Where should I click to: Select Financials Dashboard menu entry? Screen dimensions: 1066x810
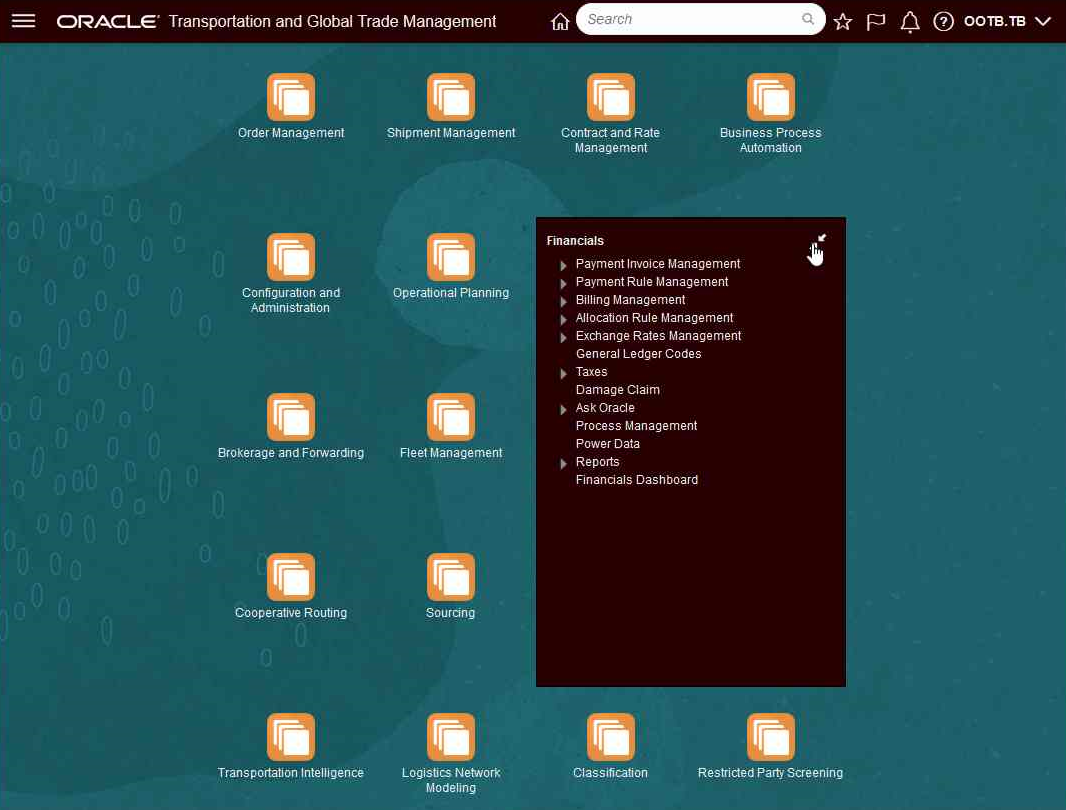(x=636, y=479)
